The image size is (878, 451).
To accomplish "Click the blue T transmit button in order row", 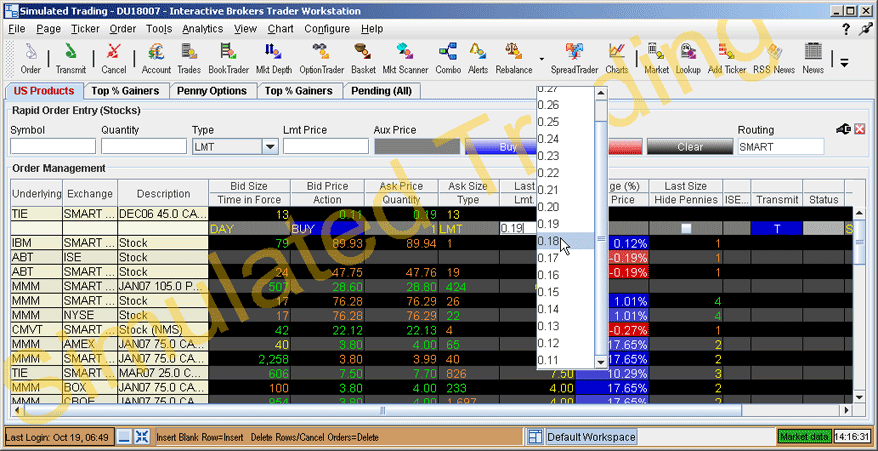I will [x=777, y=228].
